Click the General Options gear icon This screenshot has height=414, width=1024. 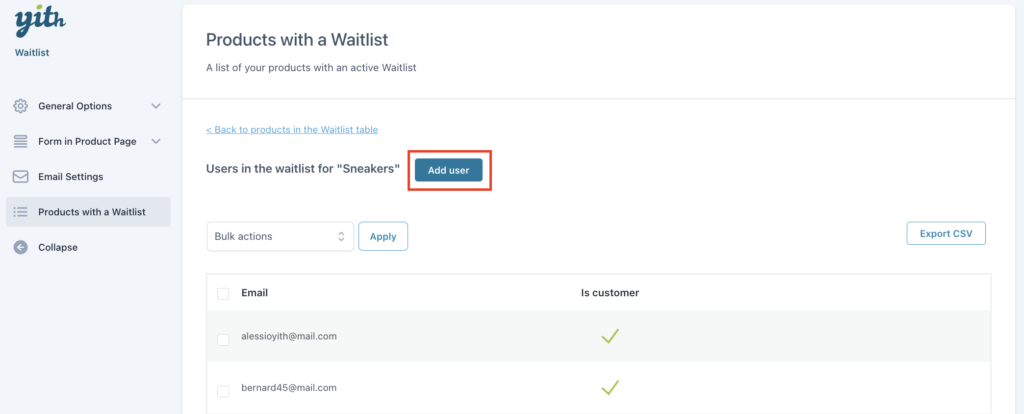coord(21,106)
